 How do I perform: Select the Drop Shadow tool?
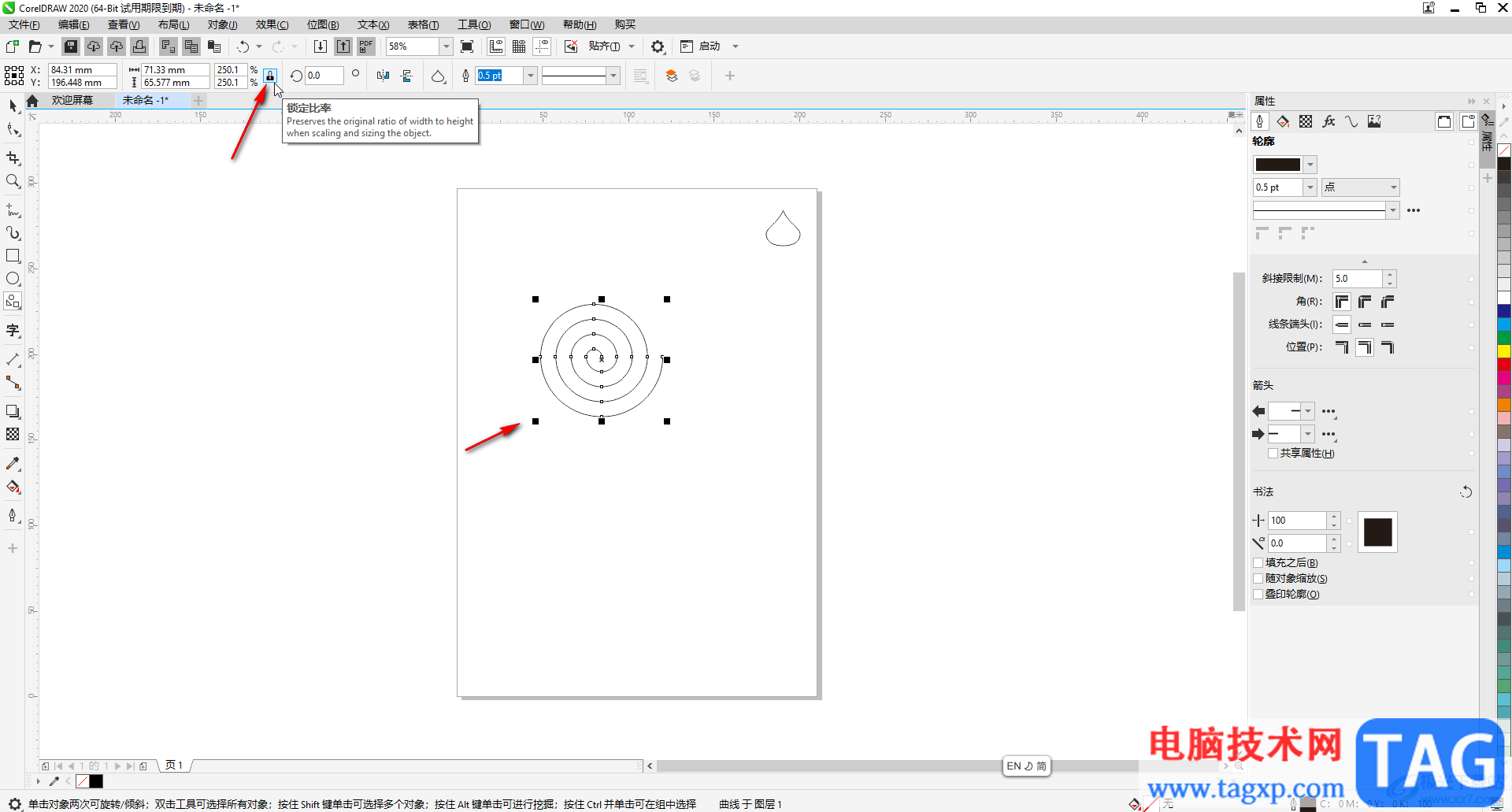(13, 411)
